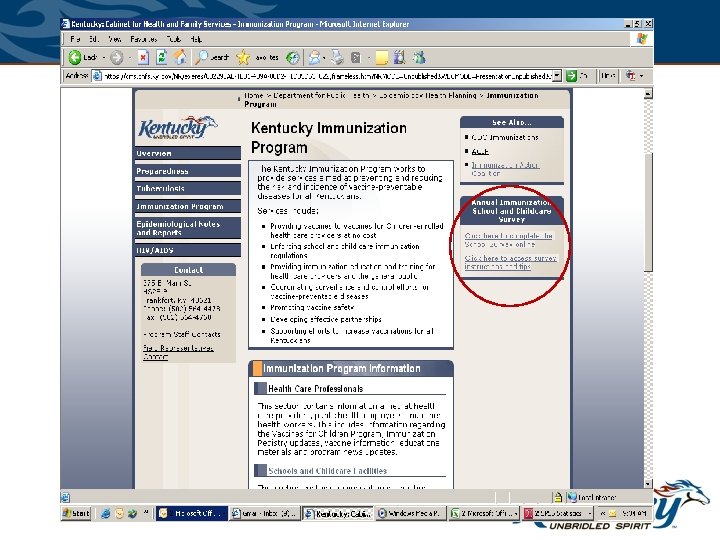Click the Refresh page icon
Image resolution: width=720 pixels, height=540 pixels.
(161, 57)
